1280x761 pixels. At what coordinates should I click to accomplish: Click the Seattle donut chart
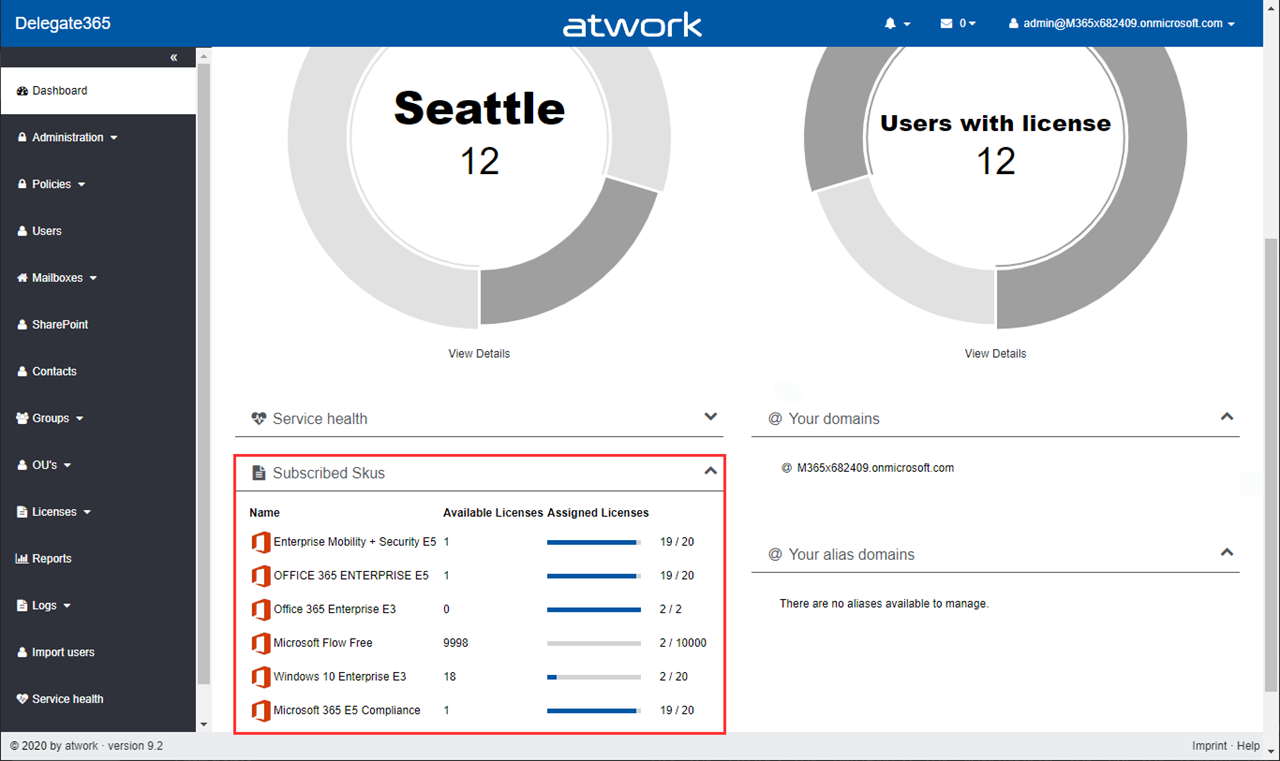[479, 188]
